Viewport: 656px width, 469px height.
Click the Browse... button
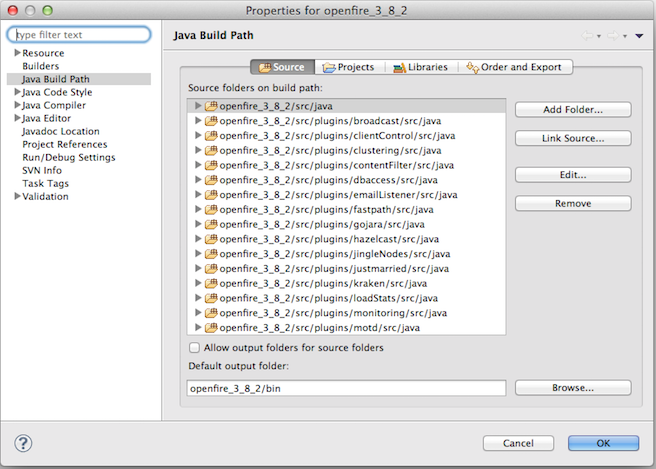pyautogui.click(x=573, y=388)
